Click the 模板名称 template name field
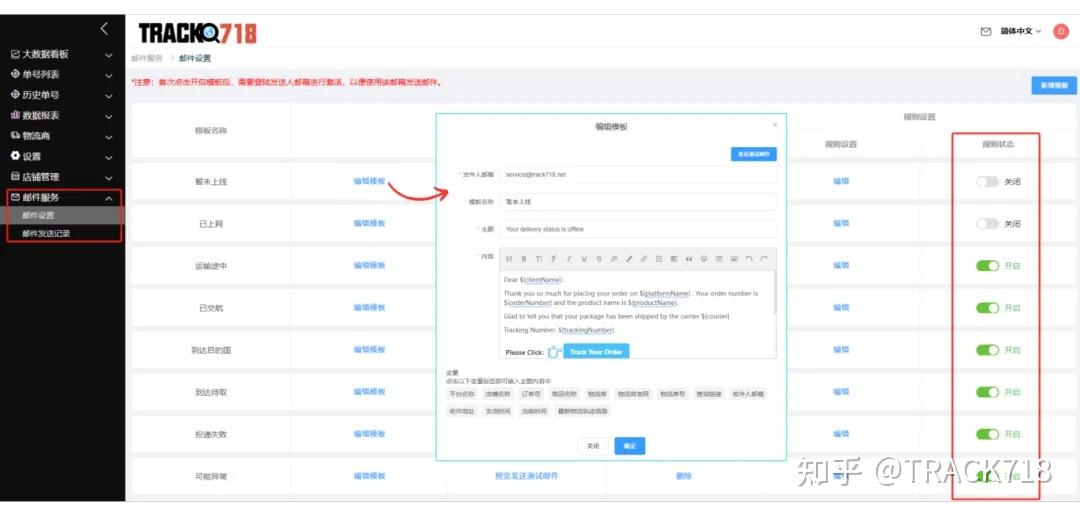Image resolution: width=1080 pixels, height=516 pixels. [x=638, y=202]
